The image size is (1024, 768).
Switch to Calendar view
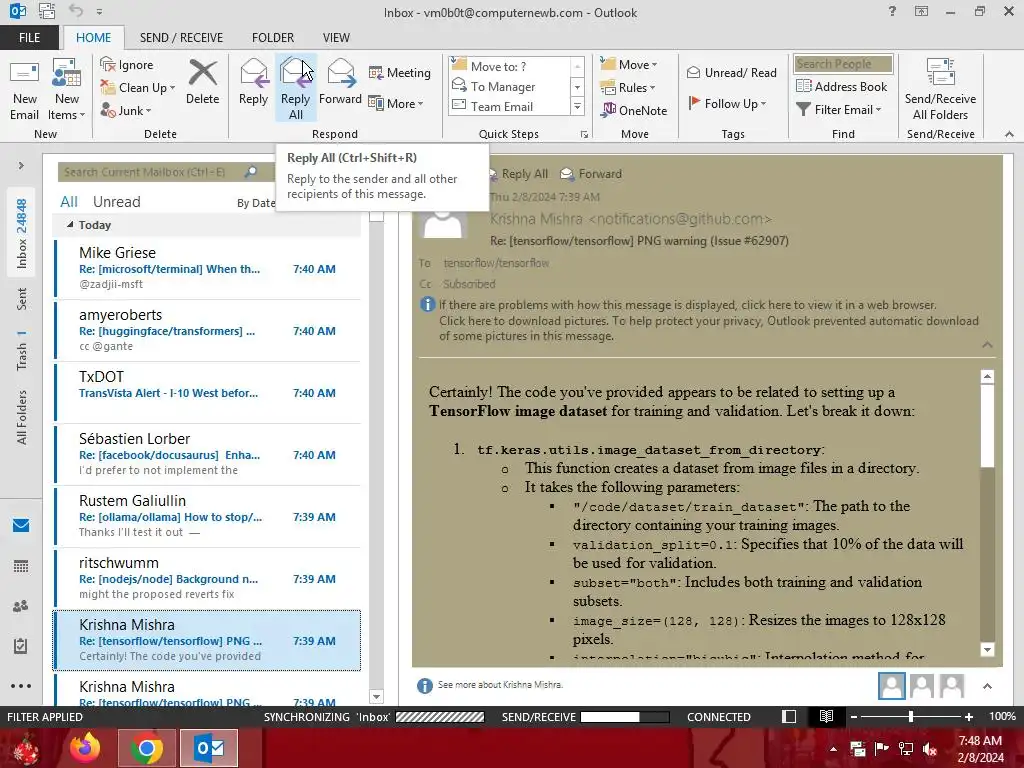(21, 566)
